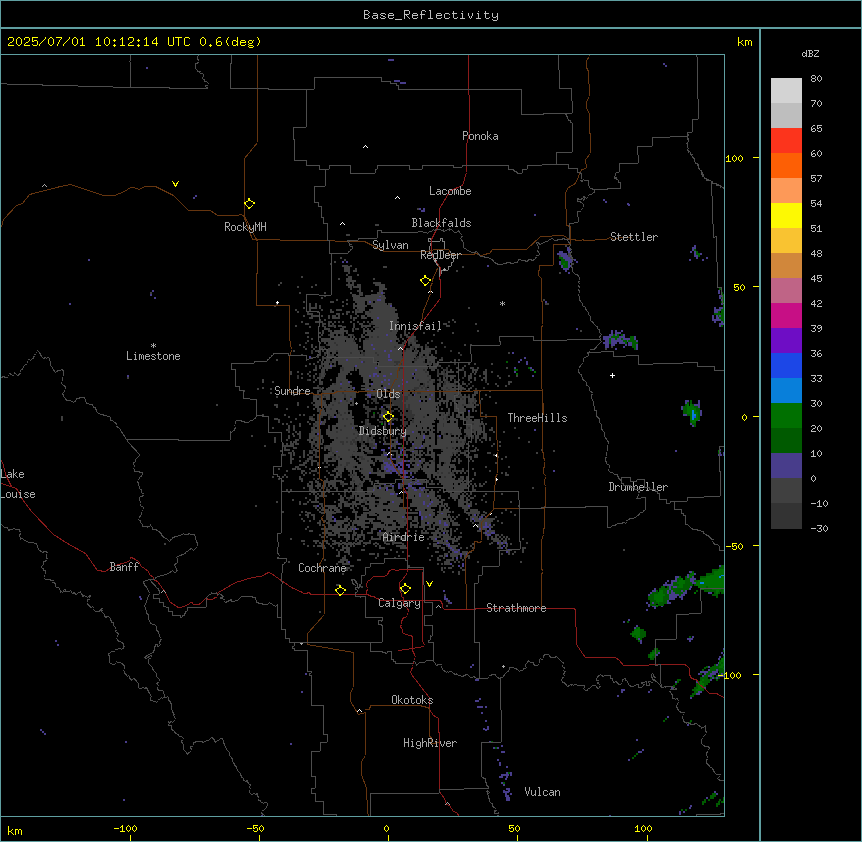The width and height of the screenshot is (862, 842).
Task: Click the Ponoka city label
Action: 480,136
